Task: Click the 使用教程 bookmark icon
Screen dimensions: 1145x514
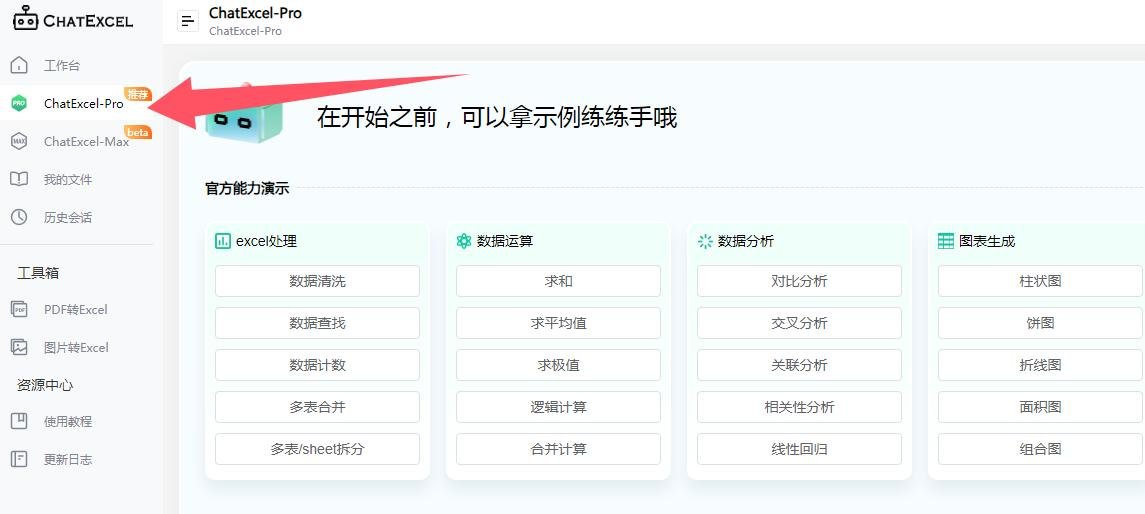Action: coord(19,421)
